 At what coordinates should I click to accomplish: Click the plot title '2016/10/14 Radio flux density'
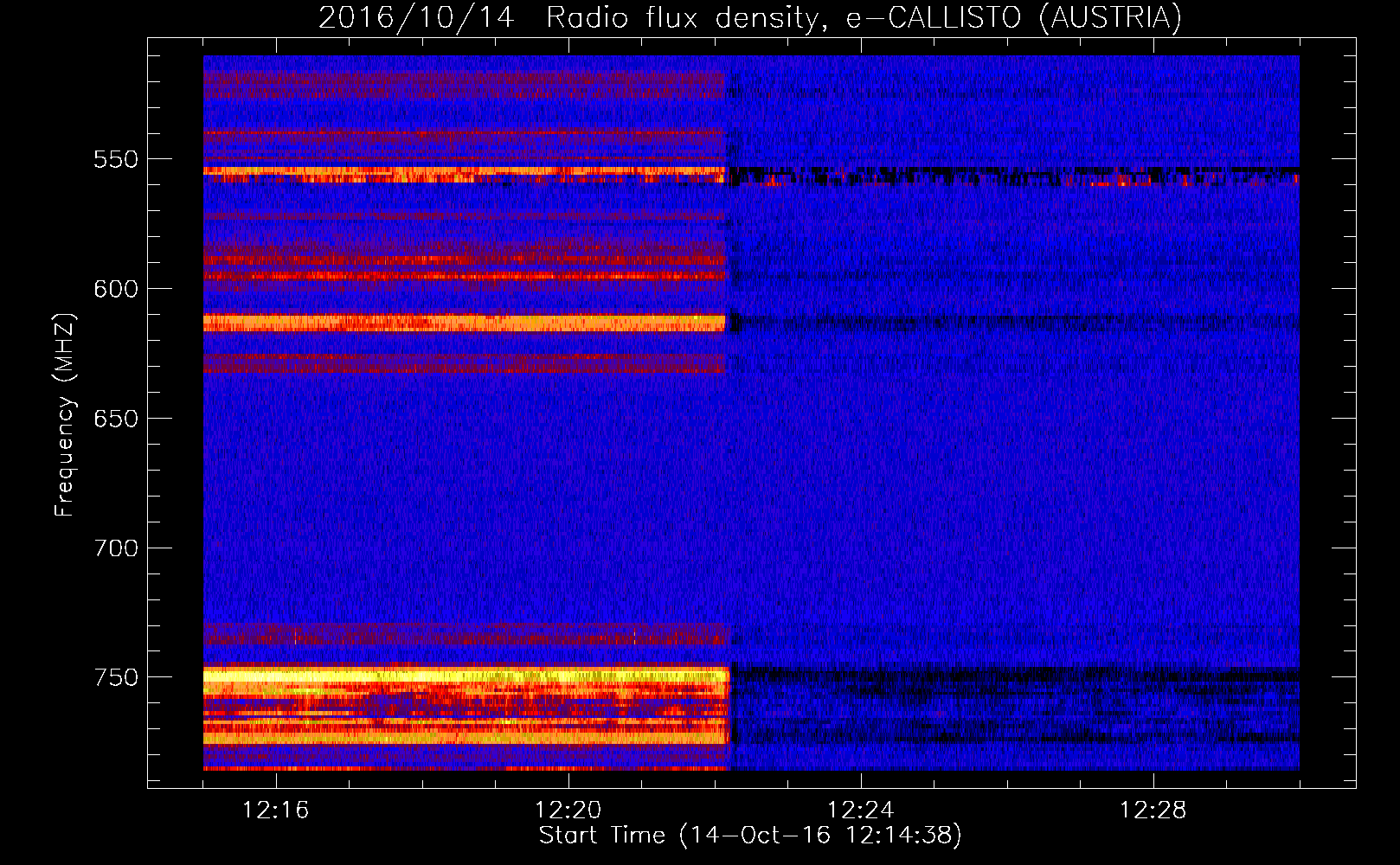point(749,17)
